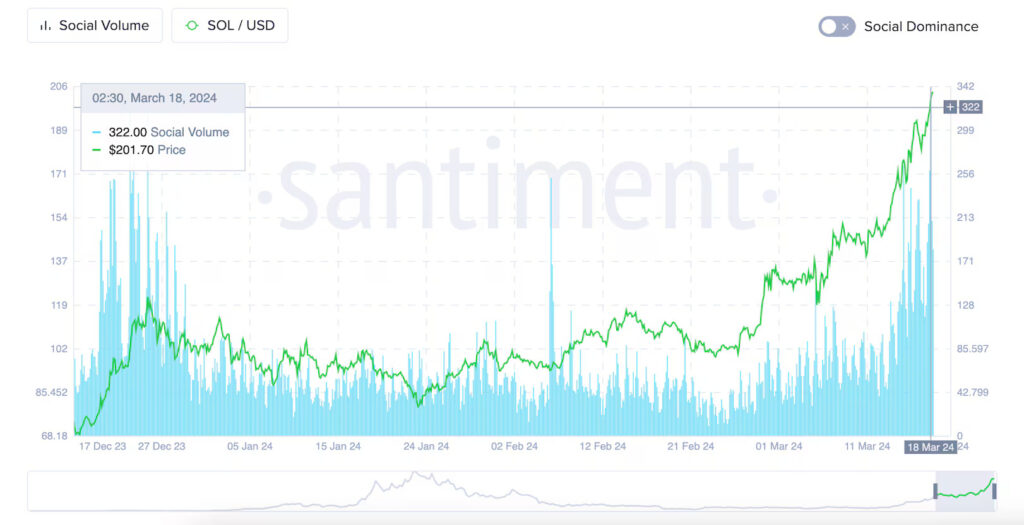The height and width of the screenshot is (525, 1024).
Task: Click the green circle icon beside SOL / USD
Action: pos(192,26)
